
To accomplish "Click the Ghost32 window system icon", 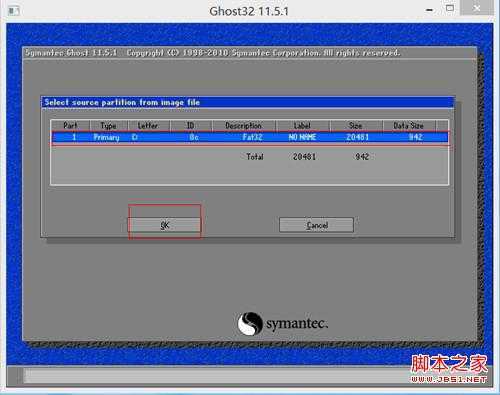I will click(x=13, y=11).
